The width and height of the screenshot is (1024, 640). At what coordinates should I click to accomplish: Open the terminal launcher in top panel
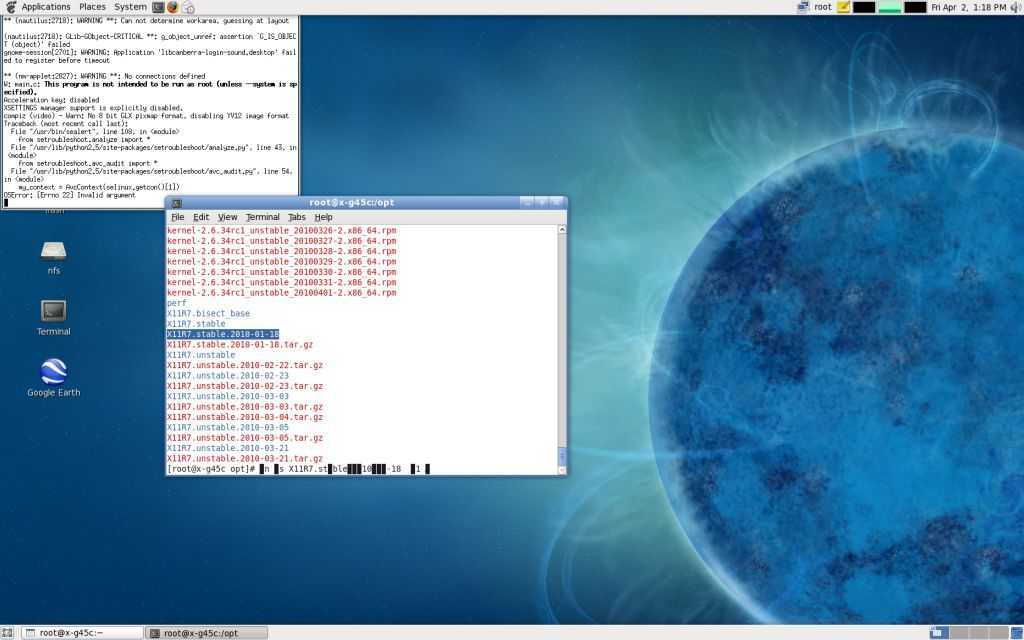pos(158,7)
